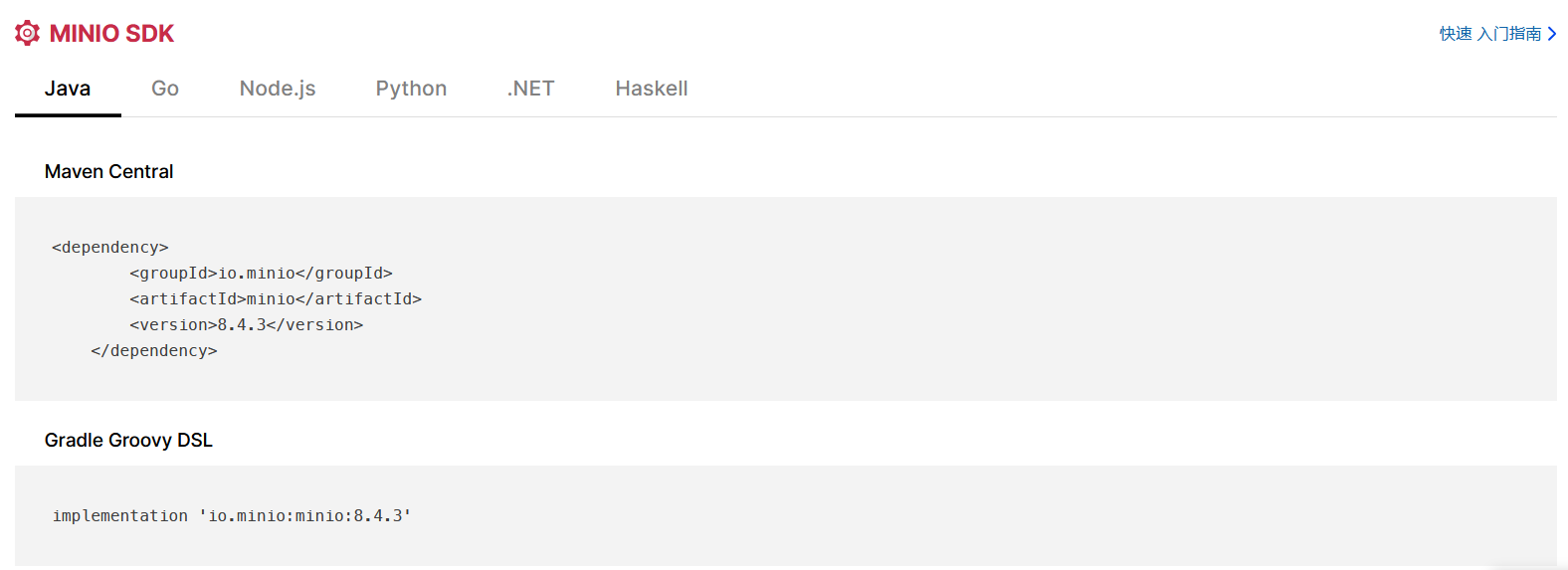Screen dimensions: 1568x570
Task: Click the minio artifactId value
Action: tap(271, 298)
